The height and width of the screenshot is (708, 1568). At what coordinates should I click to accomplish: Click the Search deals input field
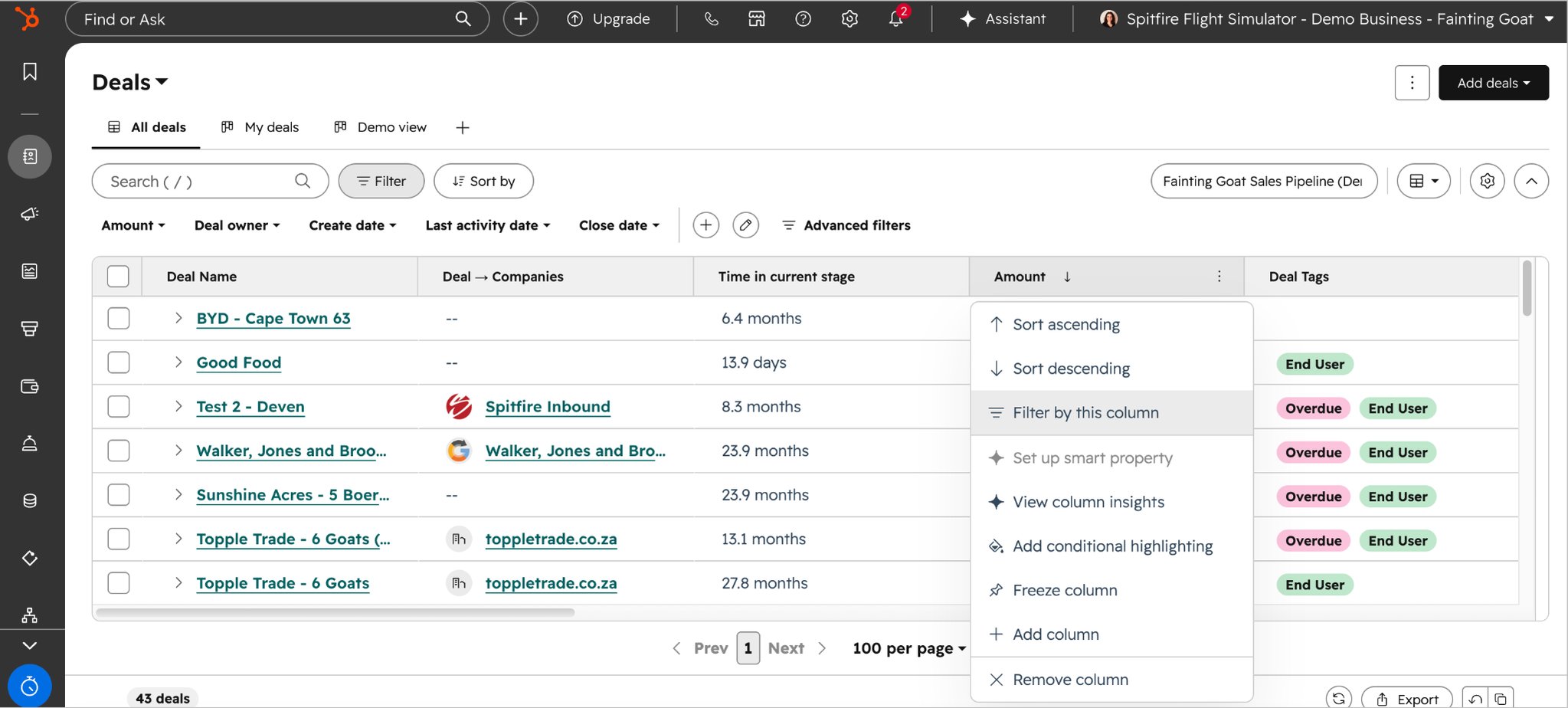210,181
